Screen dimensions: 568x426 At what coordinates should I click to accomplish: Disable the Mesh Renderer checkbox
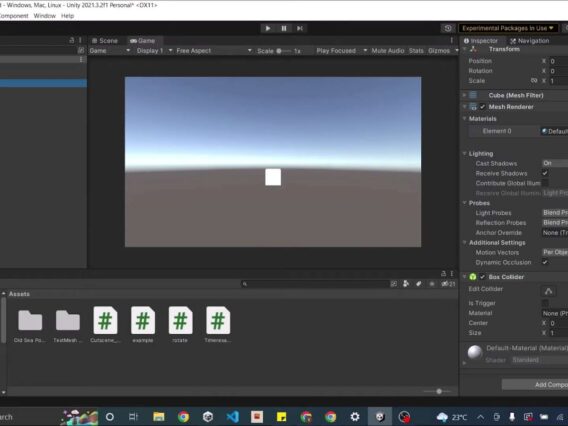pyautogui.click(x=482, y=106)
